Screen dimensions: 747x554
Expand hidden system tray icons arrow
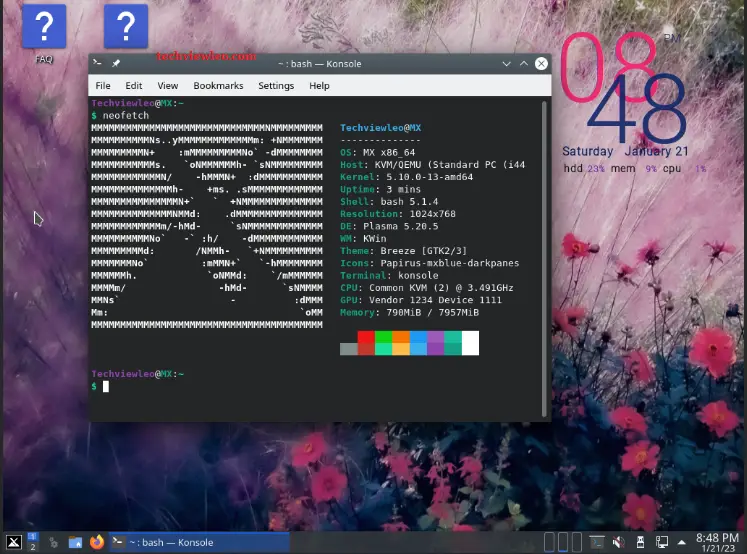point(682,542)
